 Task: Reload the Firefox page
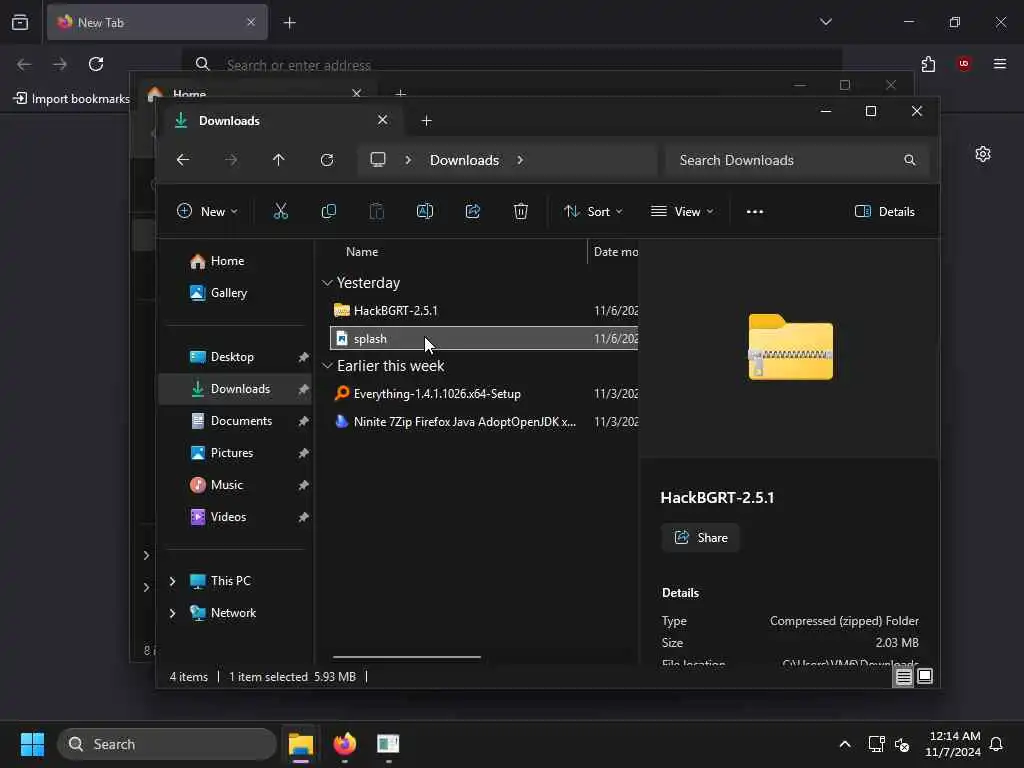coord(96,64)
